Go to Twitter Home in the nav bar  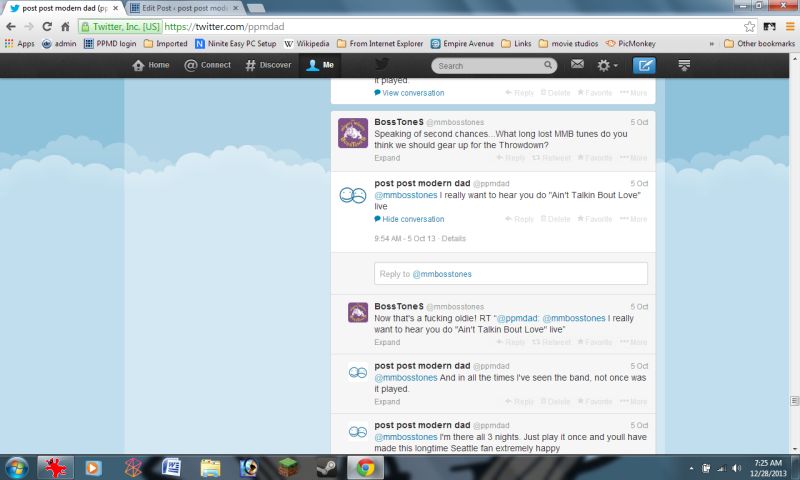point(151,65)
